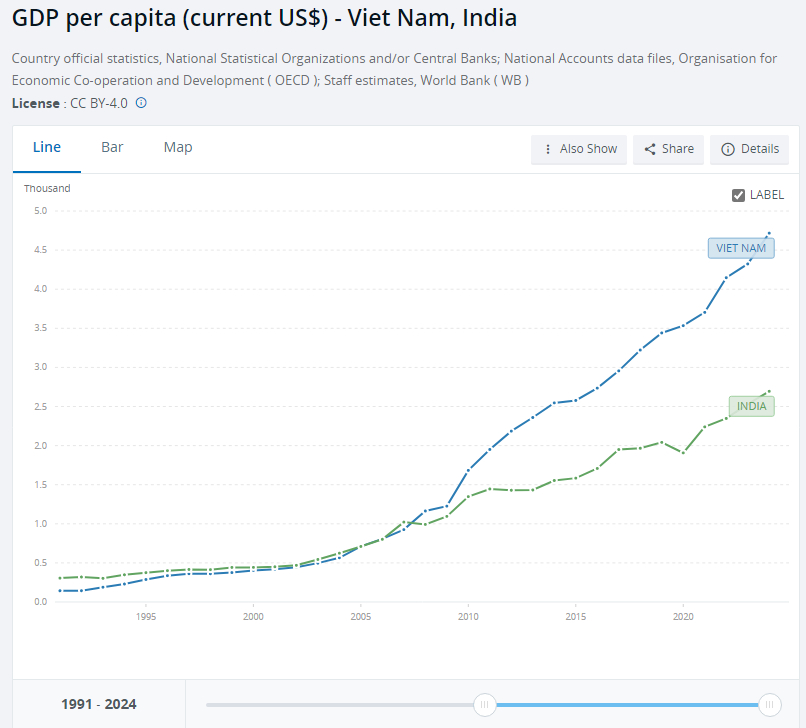Click the 2020 x-axis label
806x728 pixels.
683,616
